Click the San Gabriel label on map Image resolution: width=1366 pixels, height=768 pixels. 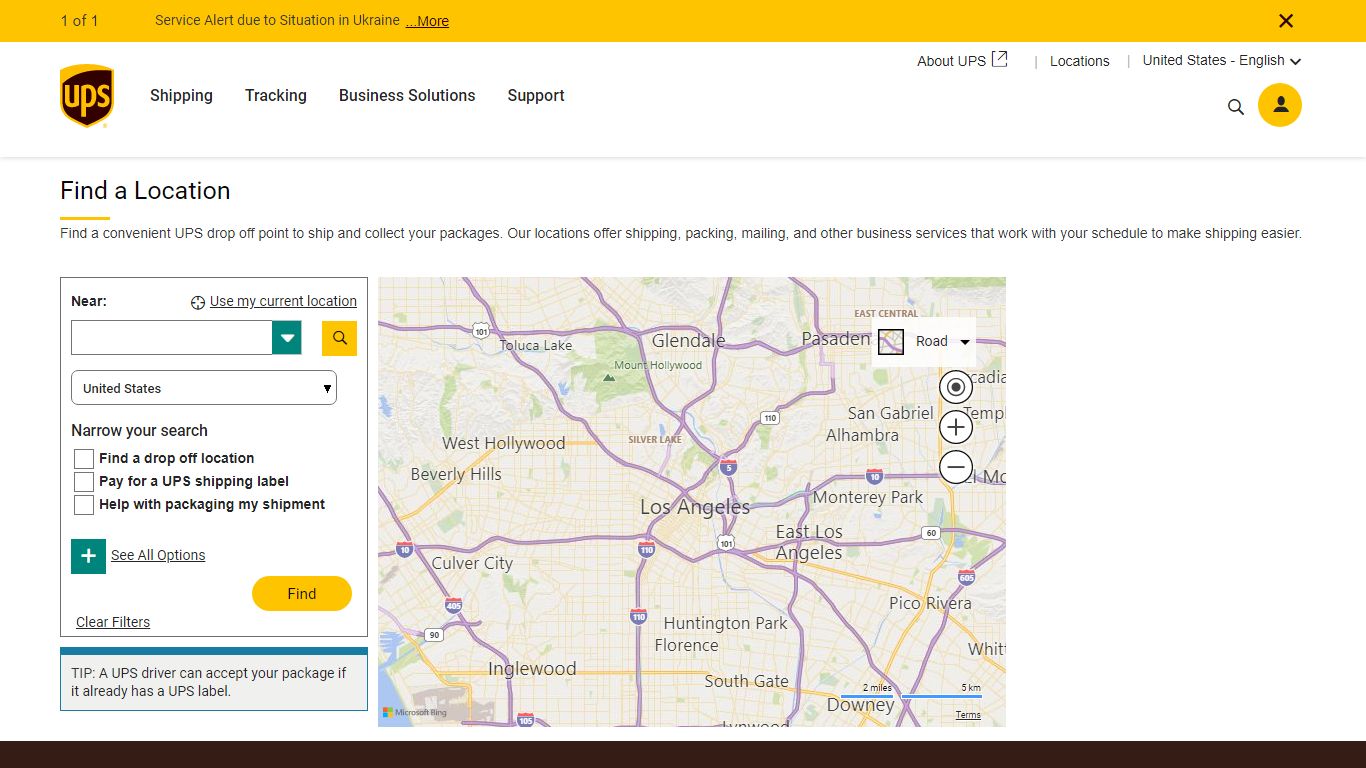(891, 413)
